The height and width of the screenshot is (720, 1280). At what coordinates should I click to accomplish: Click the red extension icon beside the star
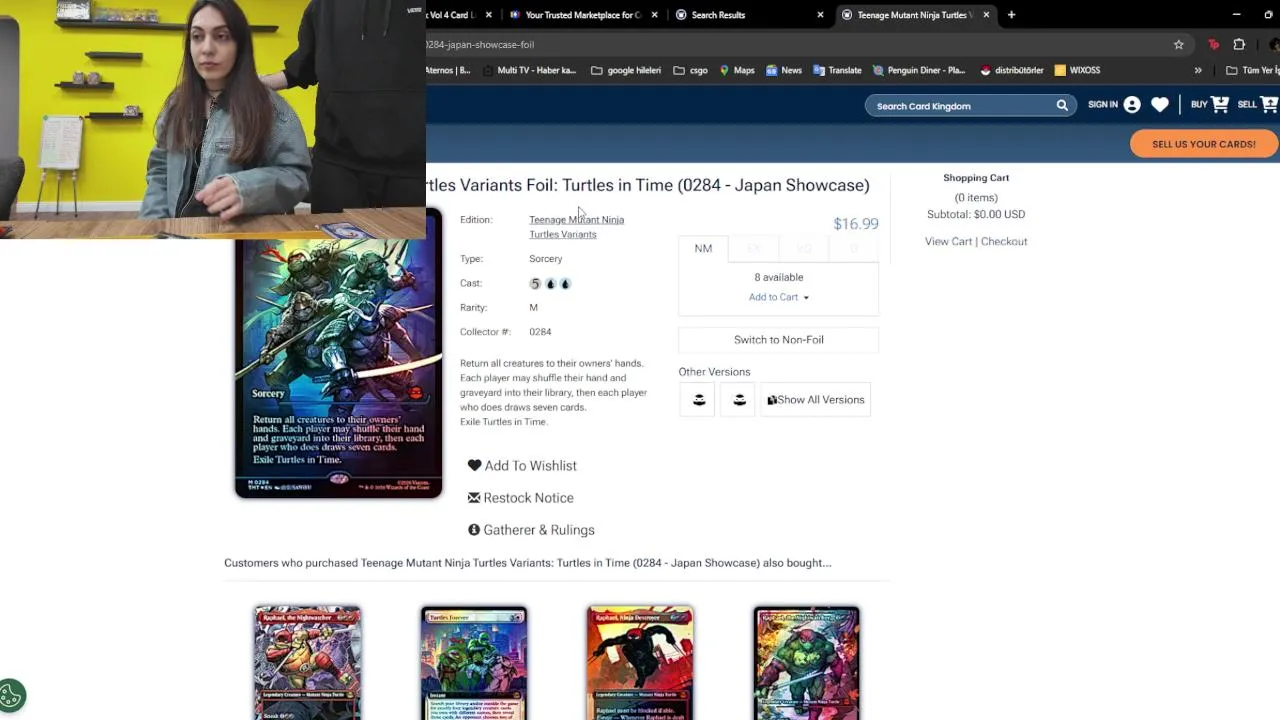(x=1213, y=44)
